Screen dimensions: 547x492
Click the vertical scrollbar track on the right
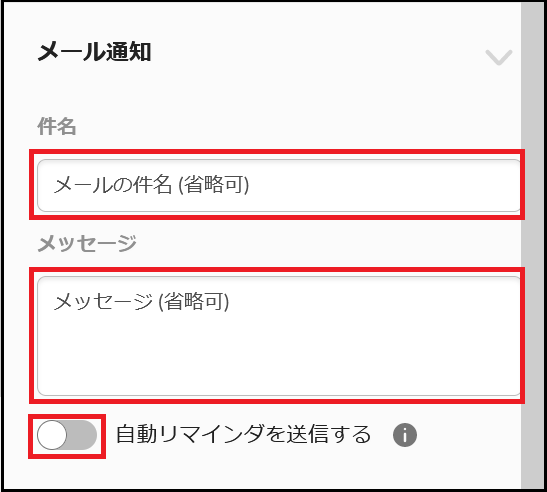(x=532, y=244)
